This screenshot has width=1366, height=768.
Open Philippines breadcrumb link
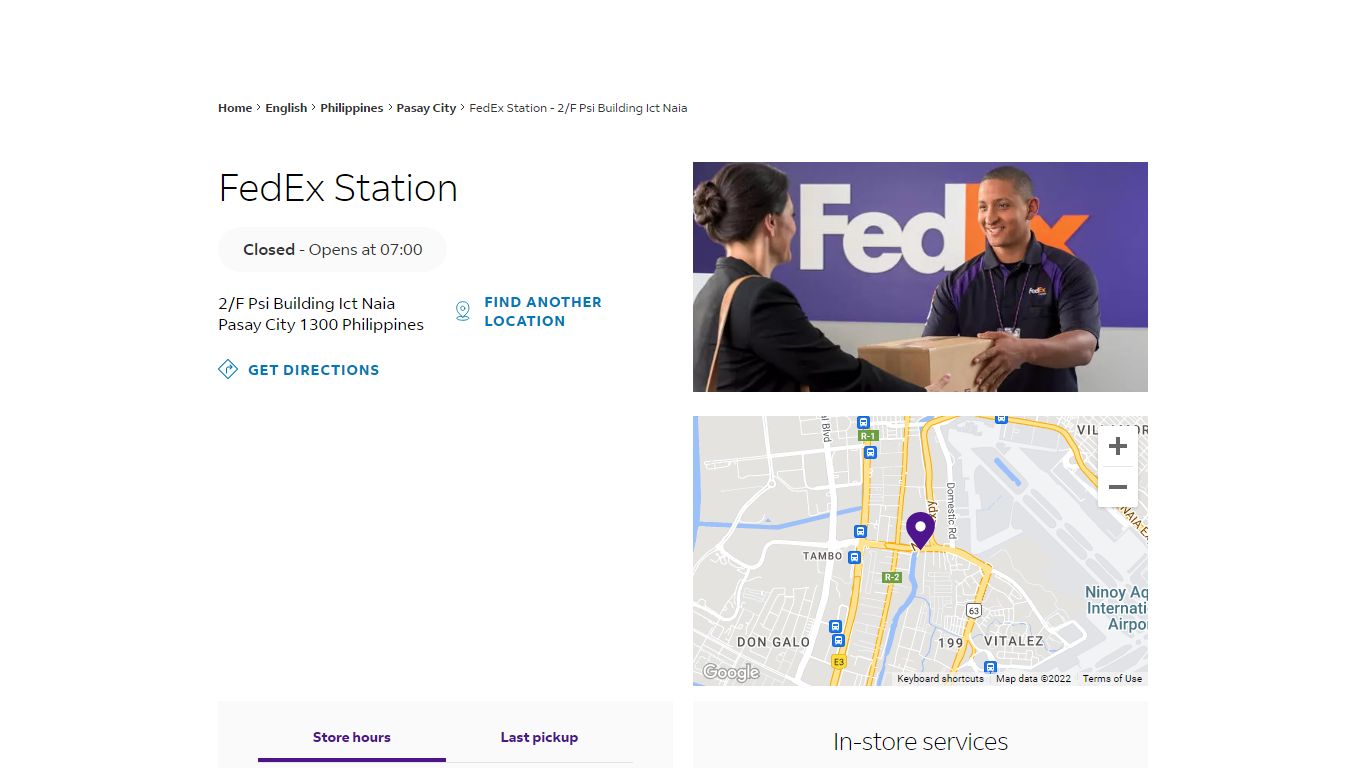click(x=352, y=108)
